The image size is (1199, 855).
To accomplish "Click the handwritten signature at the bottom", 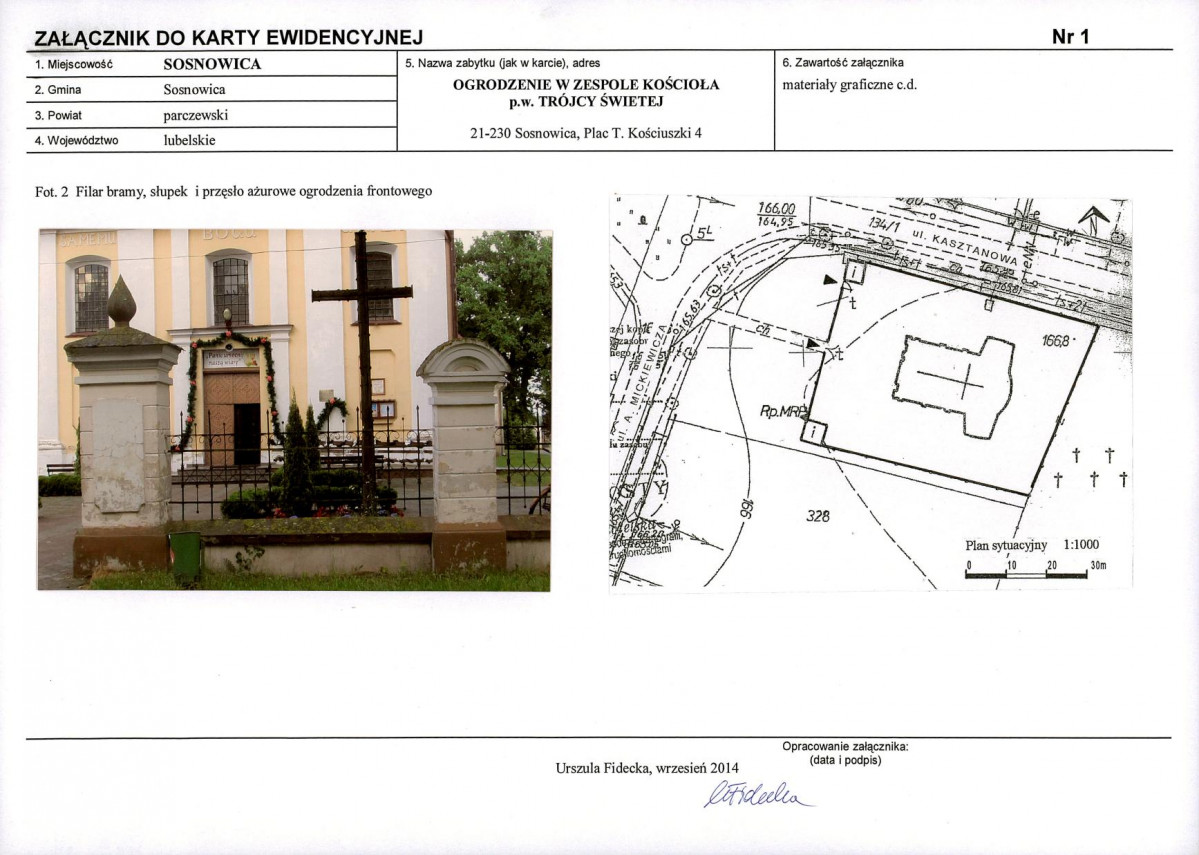I will pyautogui.click(x=758, y=795).
